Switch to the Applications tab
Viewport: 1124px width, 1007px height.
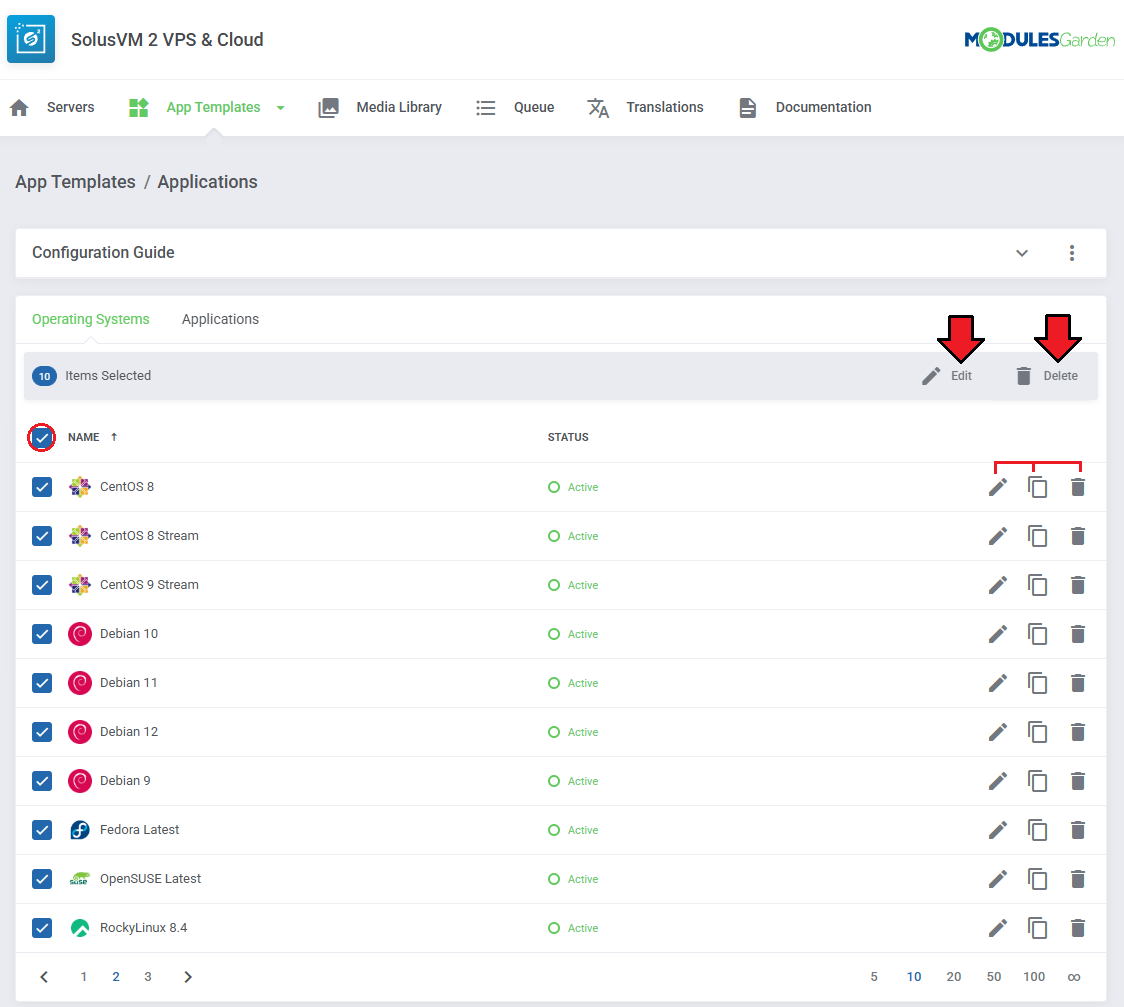[x=220, y=319]
